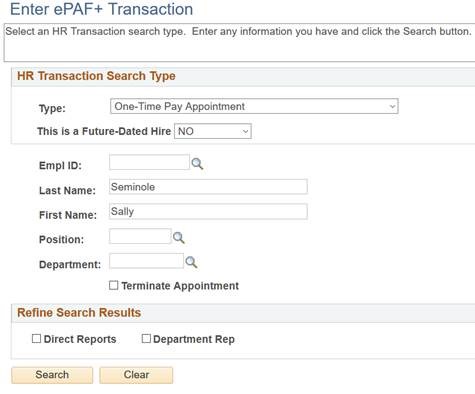
Task: Open the Type dropdown list
Action: click(254, 106)
